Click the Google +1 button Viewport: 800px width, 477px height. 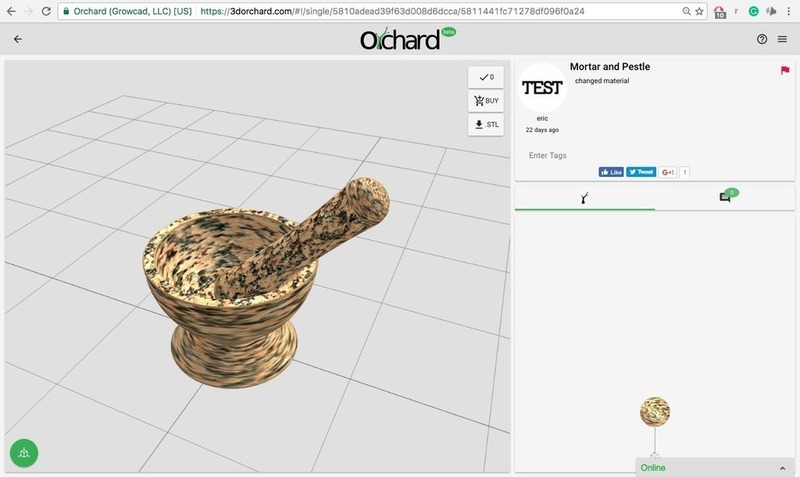tap(667, 172)
